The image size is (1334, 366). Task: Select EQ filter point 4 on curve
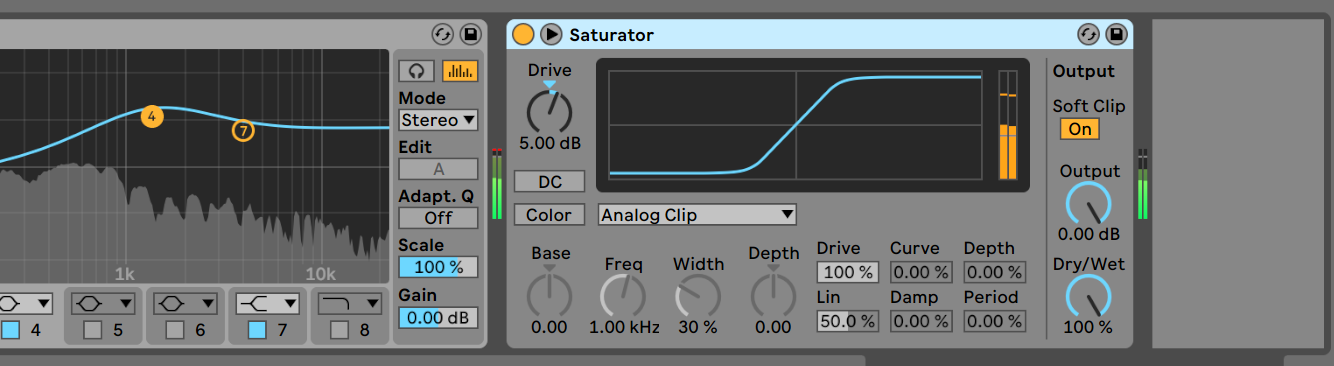click(x=151, y=116)
